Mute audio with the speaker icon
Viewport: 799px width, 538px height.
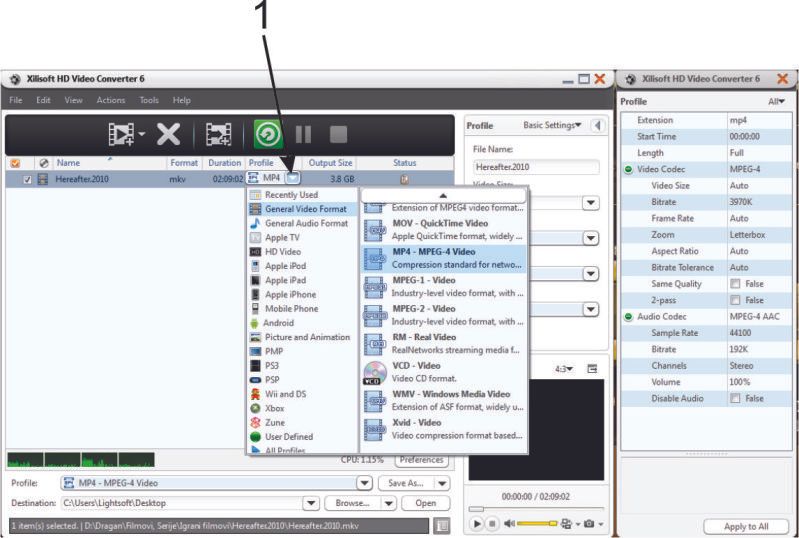click(x=509, y=523)
